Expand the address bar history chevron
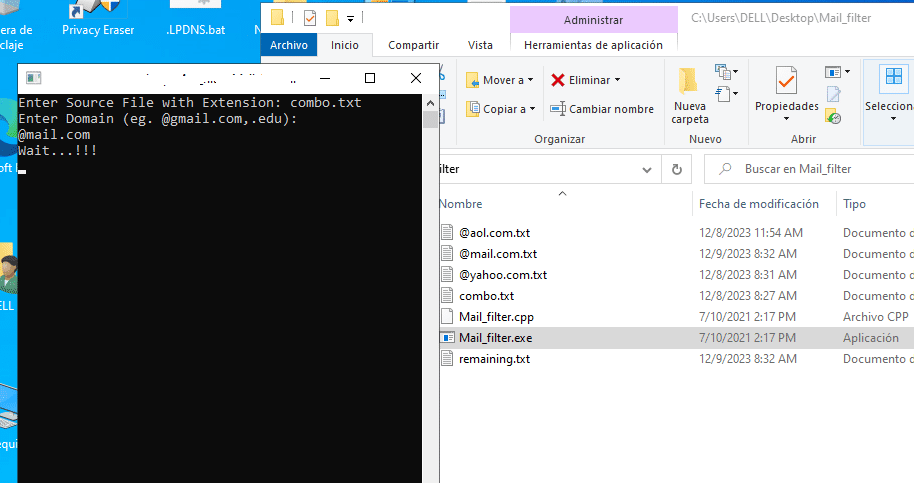914x483 pixels. click(646, 170)
